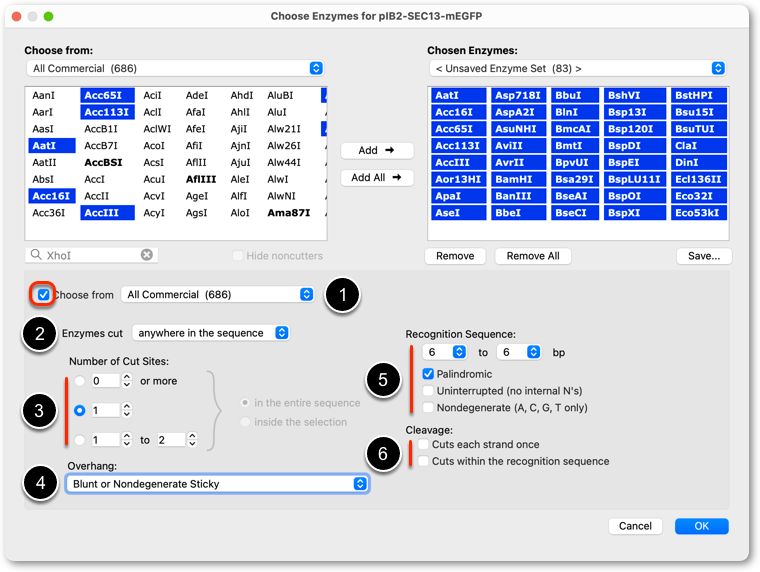Select Eco53kI in Chosen Enzymes
The width and height of the screenshot is (760, 572).
tap(698, 213)
